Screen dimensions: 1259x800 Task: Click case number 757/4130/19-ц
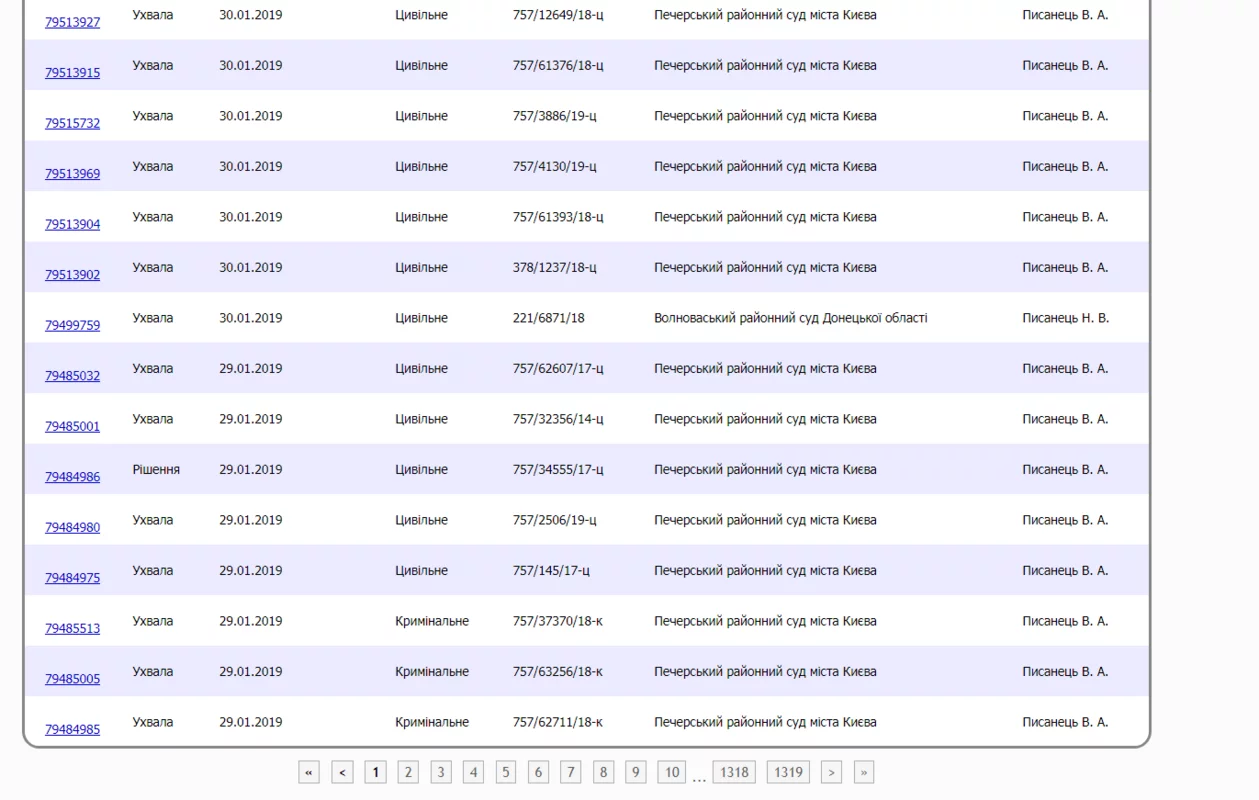(555, 166)
